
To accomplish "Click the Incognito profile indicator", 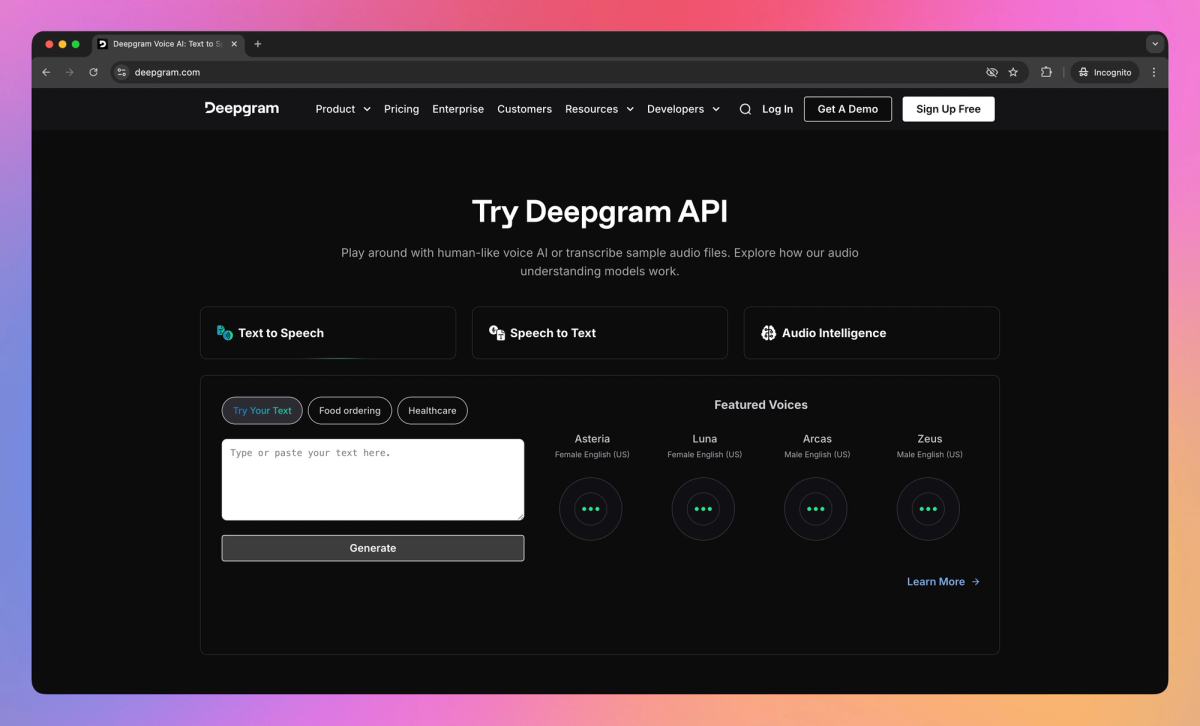I will (x=1105, y=72).
